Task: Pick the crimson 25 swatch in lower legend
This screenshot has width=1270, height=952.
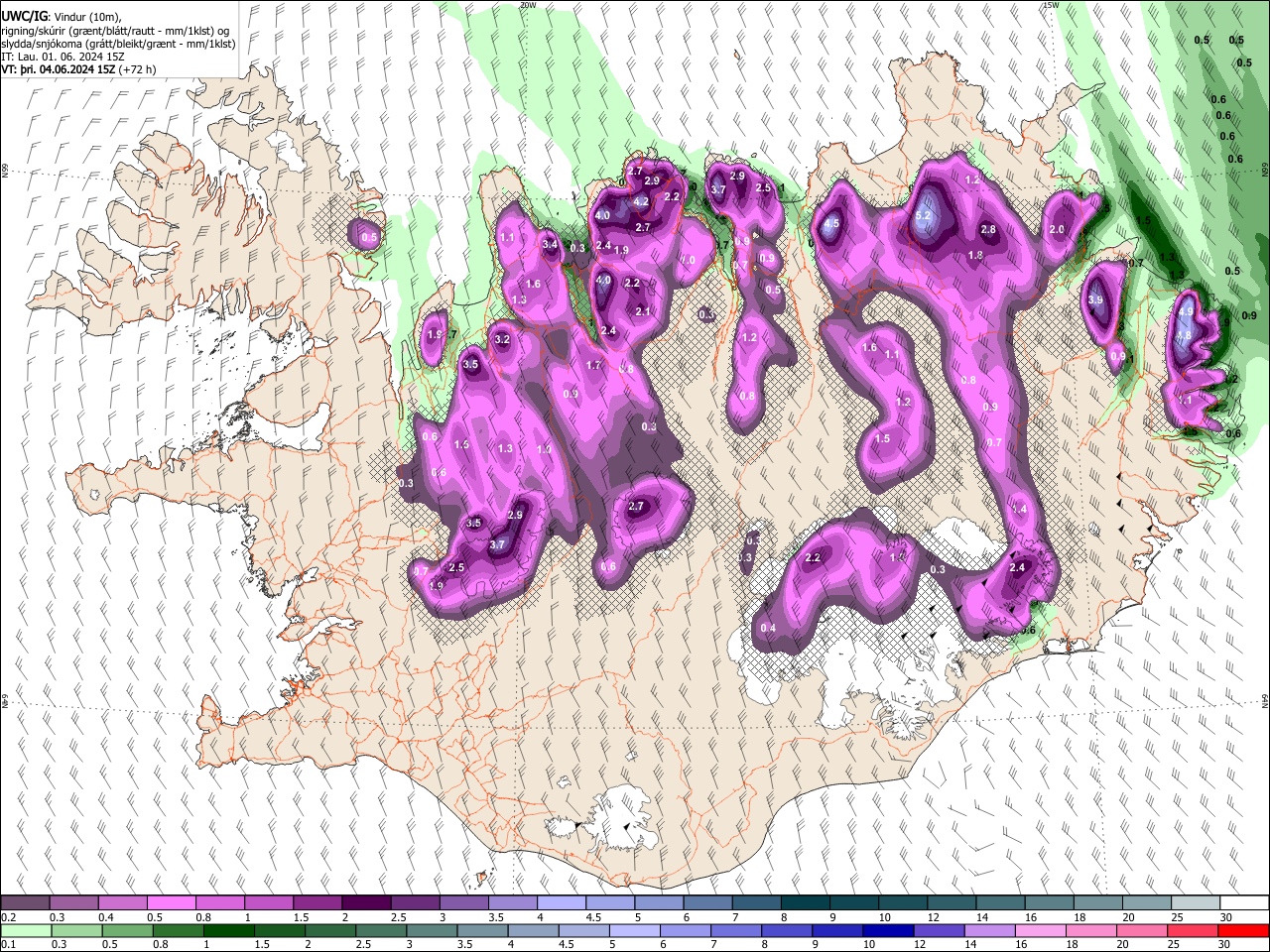Action: pyautogui.click(x=1195, y=931)
